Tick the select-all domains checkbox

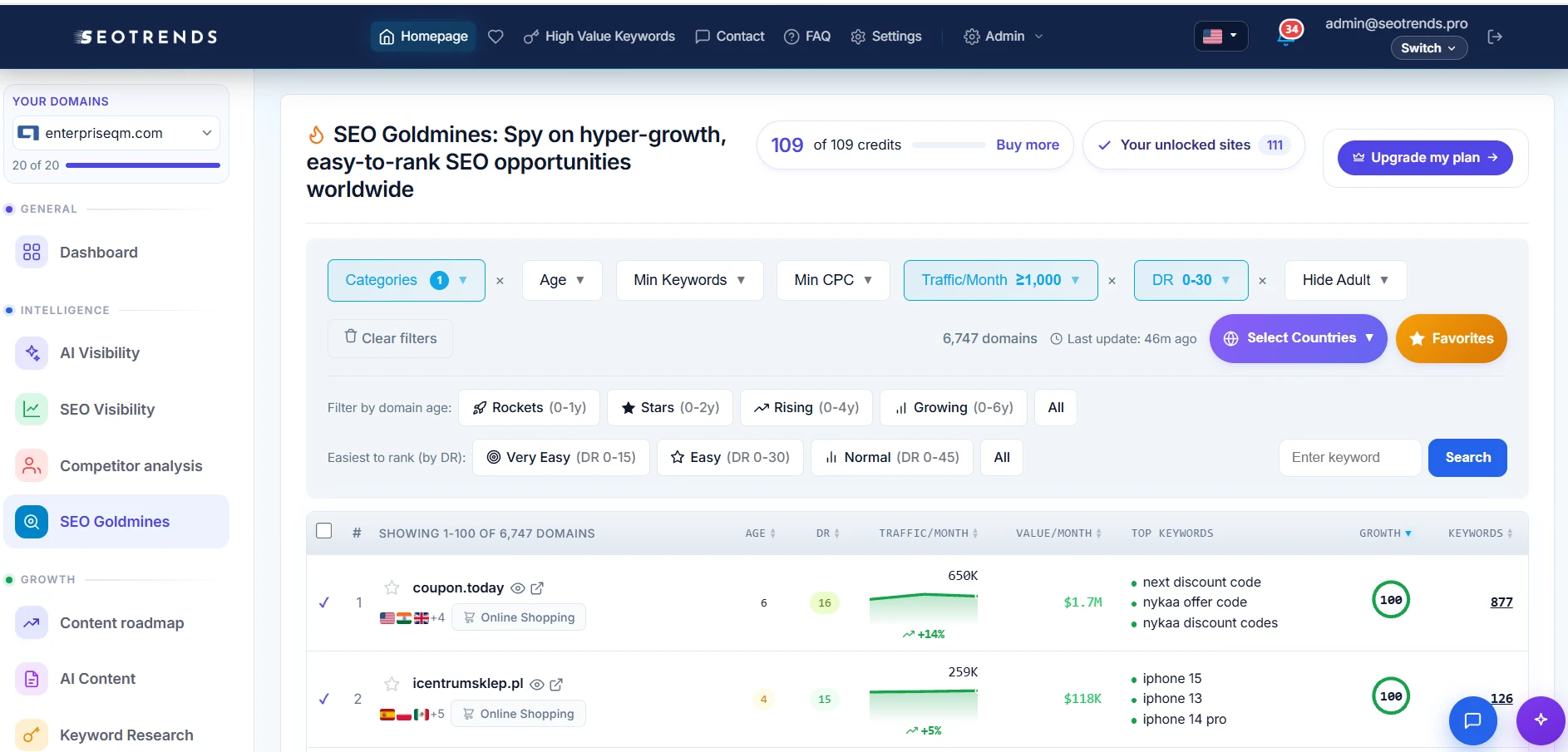324,531
